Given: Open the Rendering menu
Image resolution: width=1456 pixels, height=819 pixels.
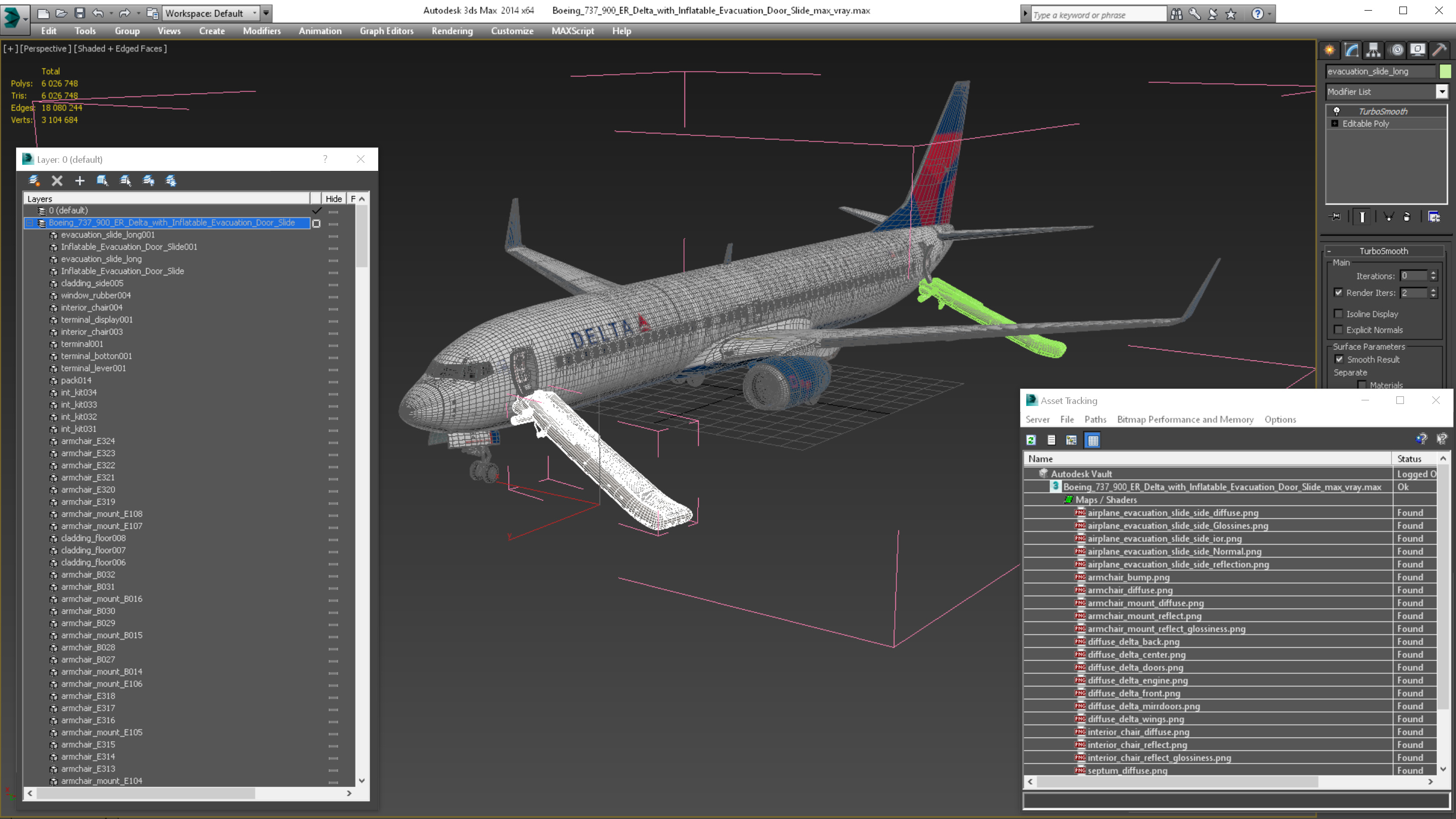Looking at the screenshot, I should pos(452,31).
